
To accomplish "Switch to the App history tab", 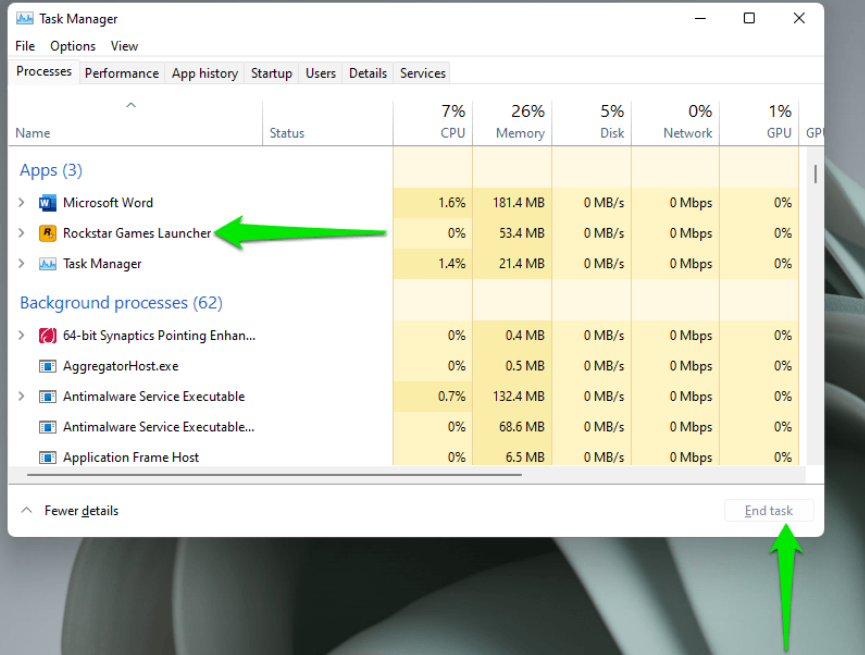I will pos(205,73).
